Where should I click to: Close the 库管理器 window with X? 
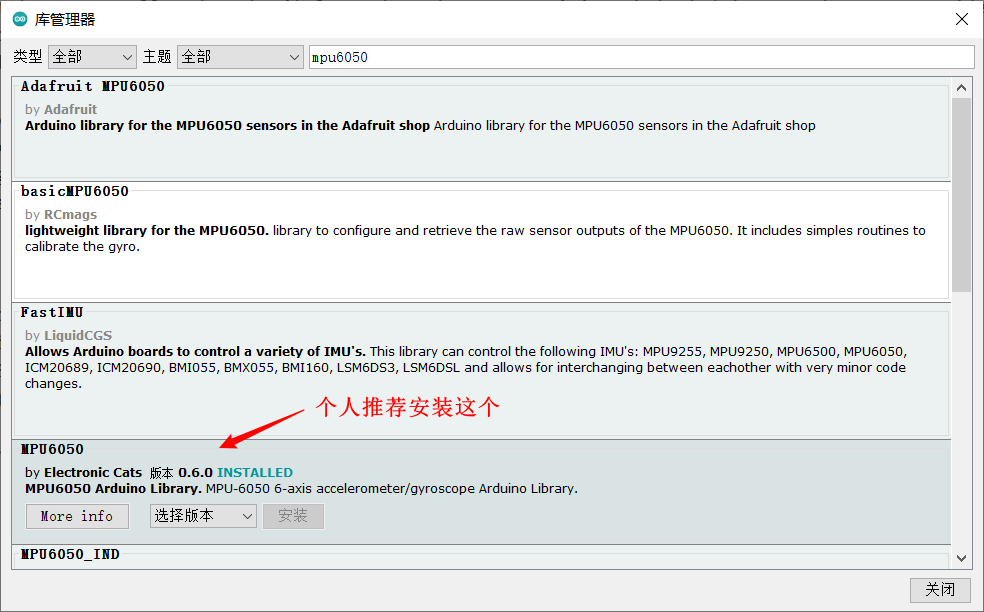[x=961, y=19]
